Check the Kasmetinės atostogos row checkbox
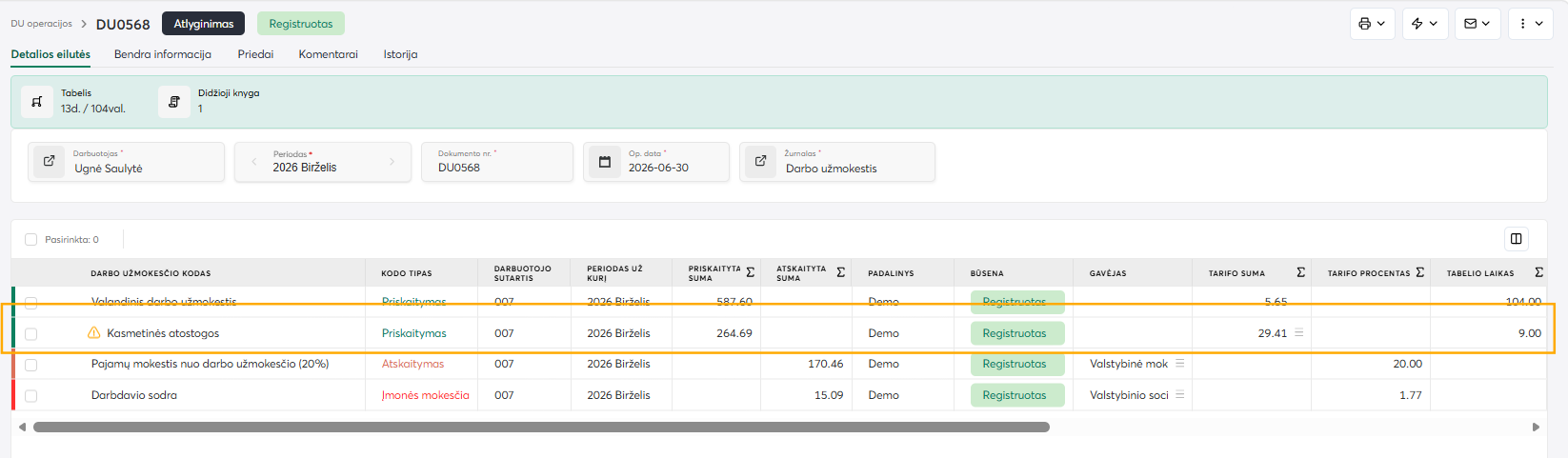1568x458 pixels. (31, 334)
